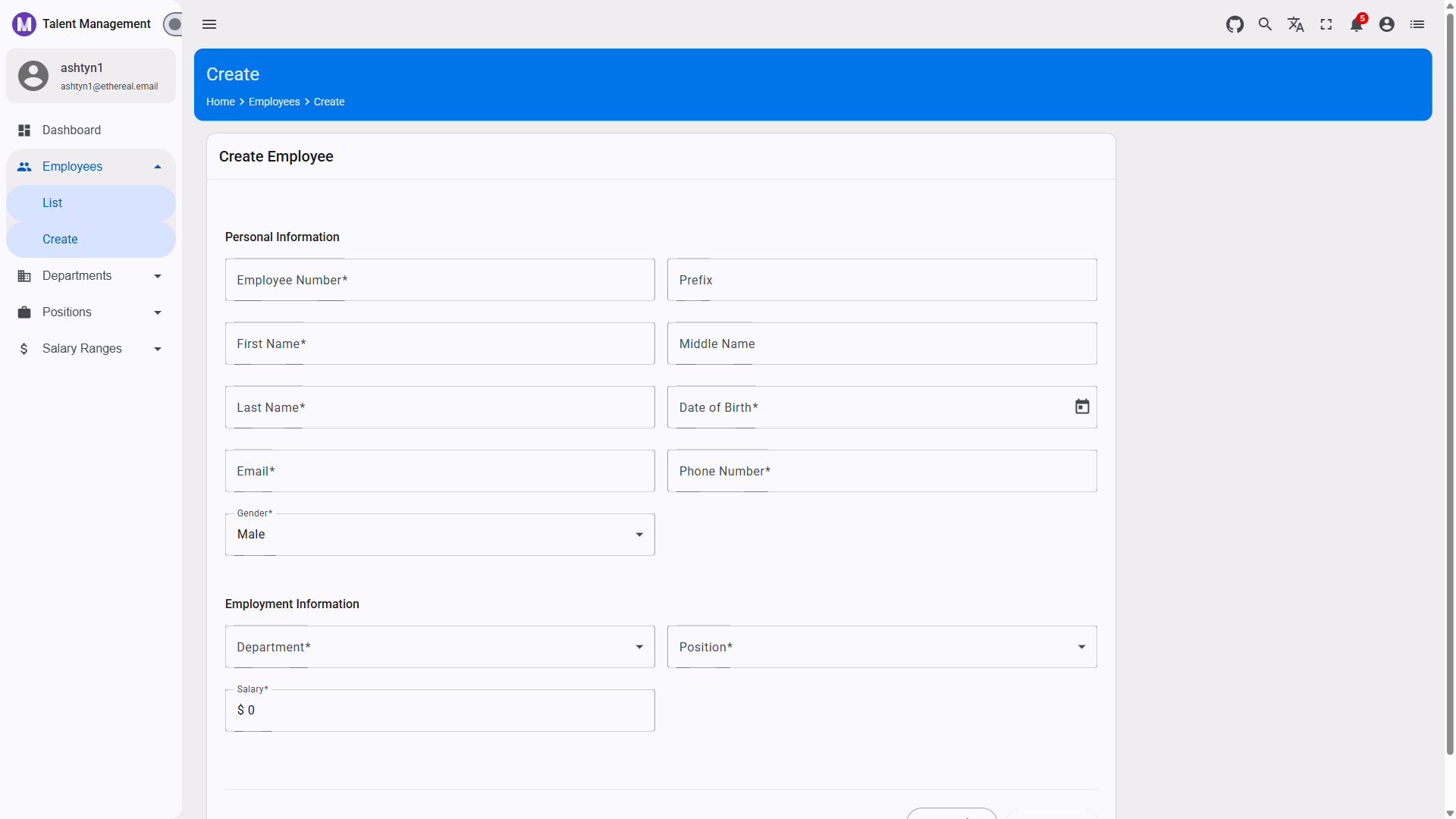
Task: Switch to the List submenu under Employees
Action: click(52, 202)
